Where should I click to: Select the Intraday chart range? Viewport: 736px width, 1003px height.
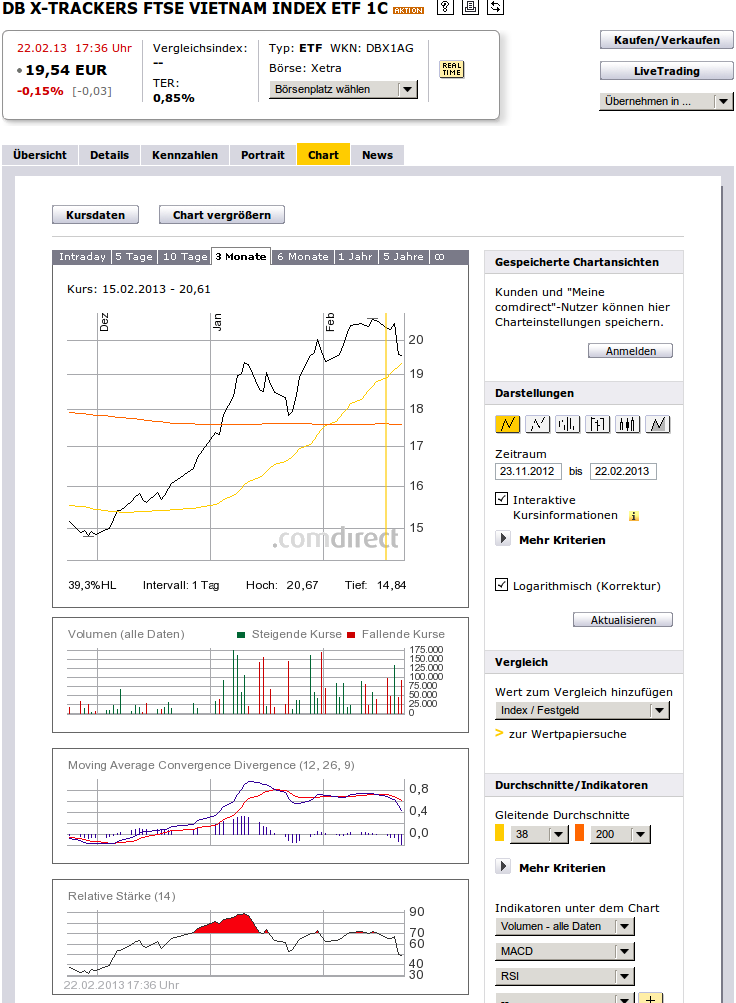(82, 257)
